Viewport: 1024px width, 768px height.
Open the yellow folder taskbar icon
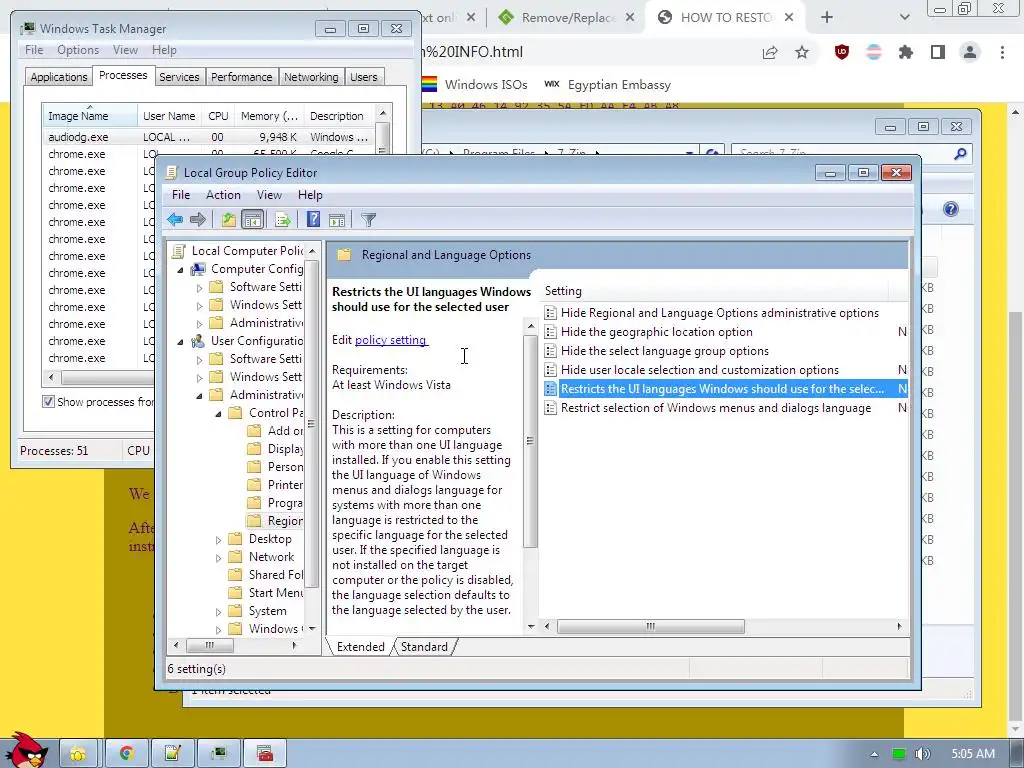78,754
